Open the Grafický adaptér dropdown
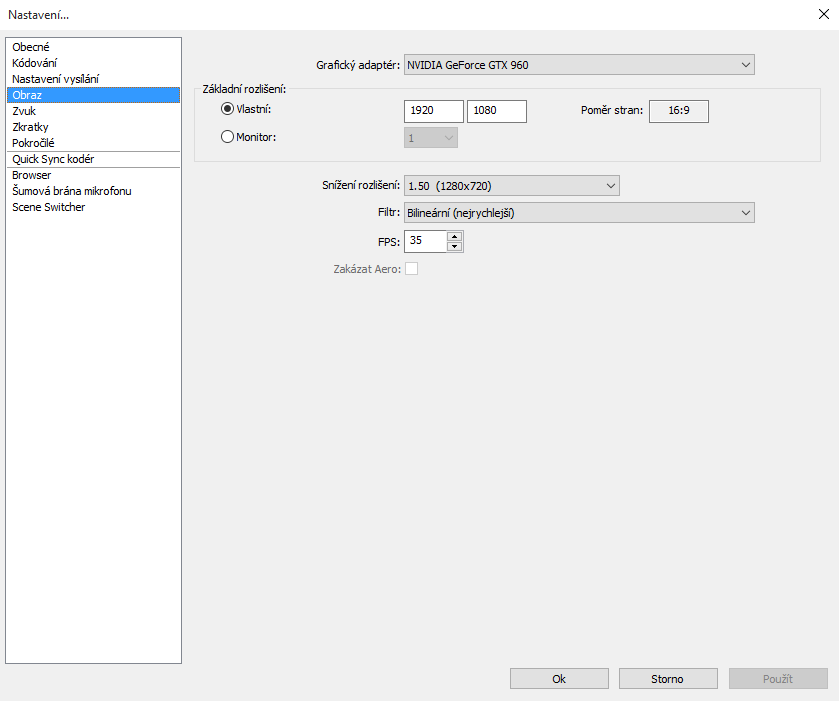839x701 pixels. tap(579, 65)
